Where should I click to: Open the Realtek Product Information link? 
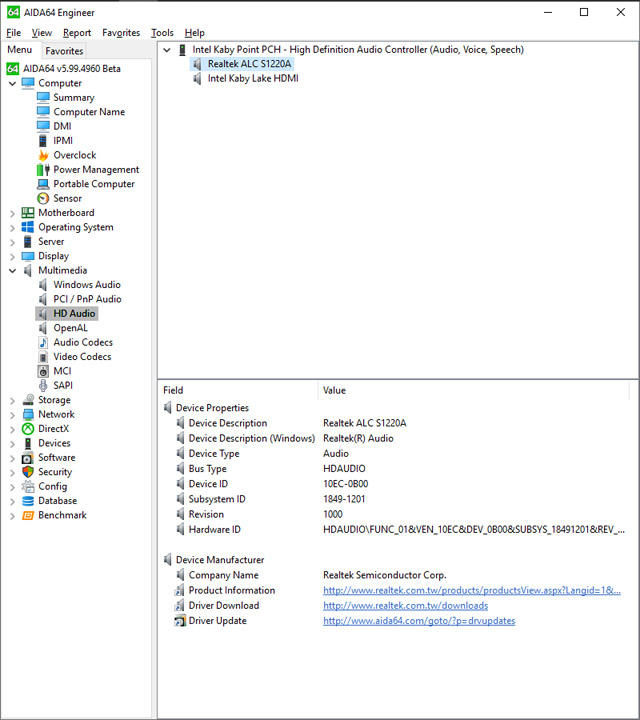[x=472, y=591]
